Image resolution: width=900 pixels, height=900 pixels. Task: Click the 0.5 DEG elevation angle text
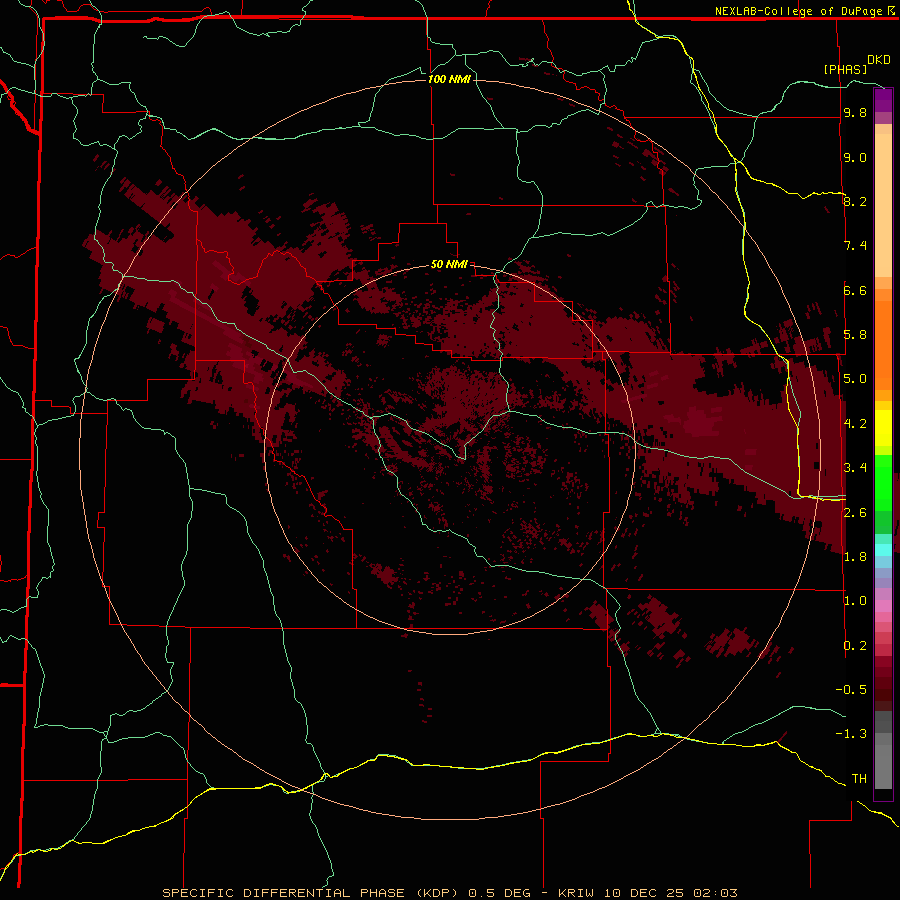point(499,893)
